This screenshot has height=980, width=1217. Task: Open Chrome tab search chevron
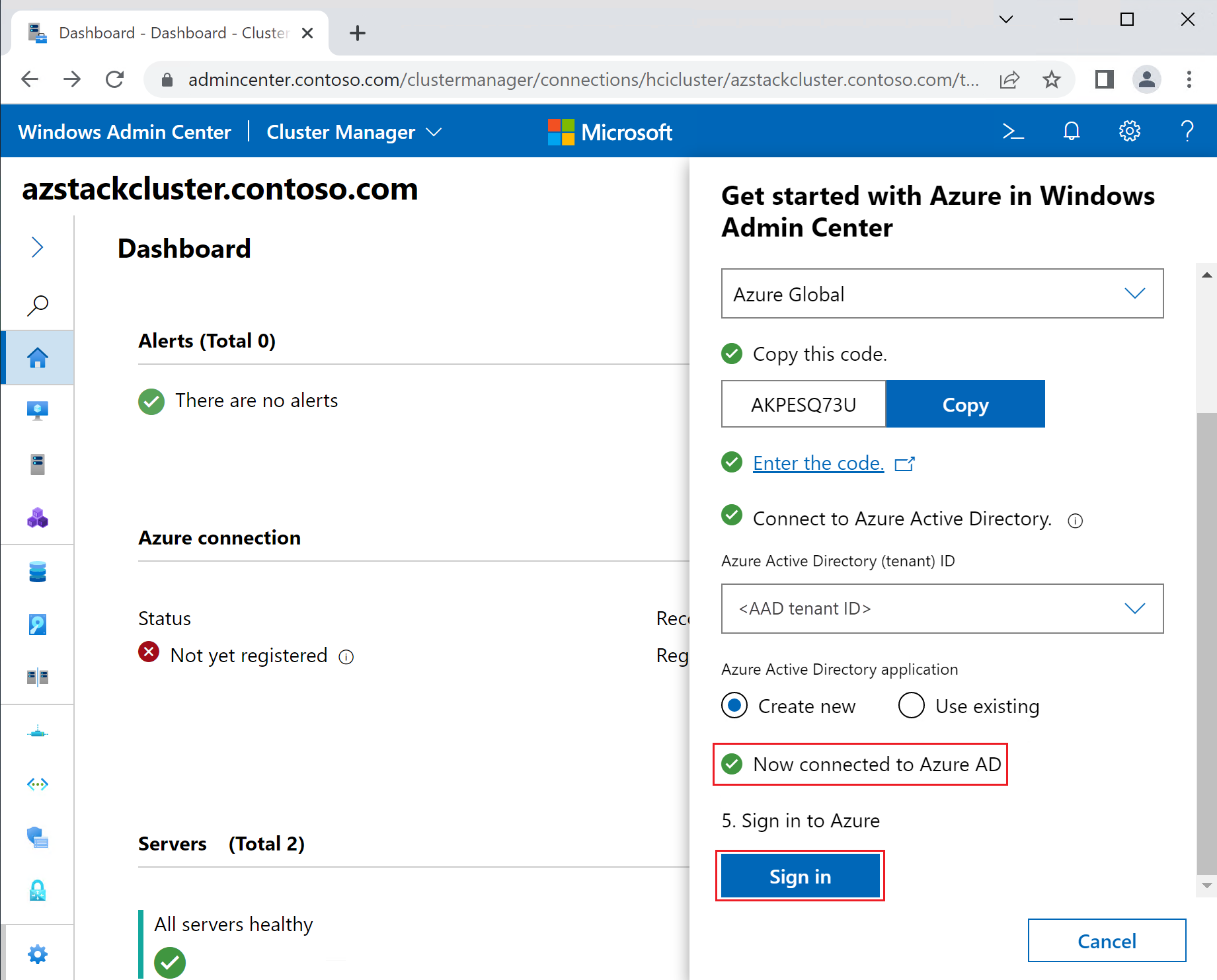1006,19
